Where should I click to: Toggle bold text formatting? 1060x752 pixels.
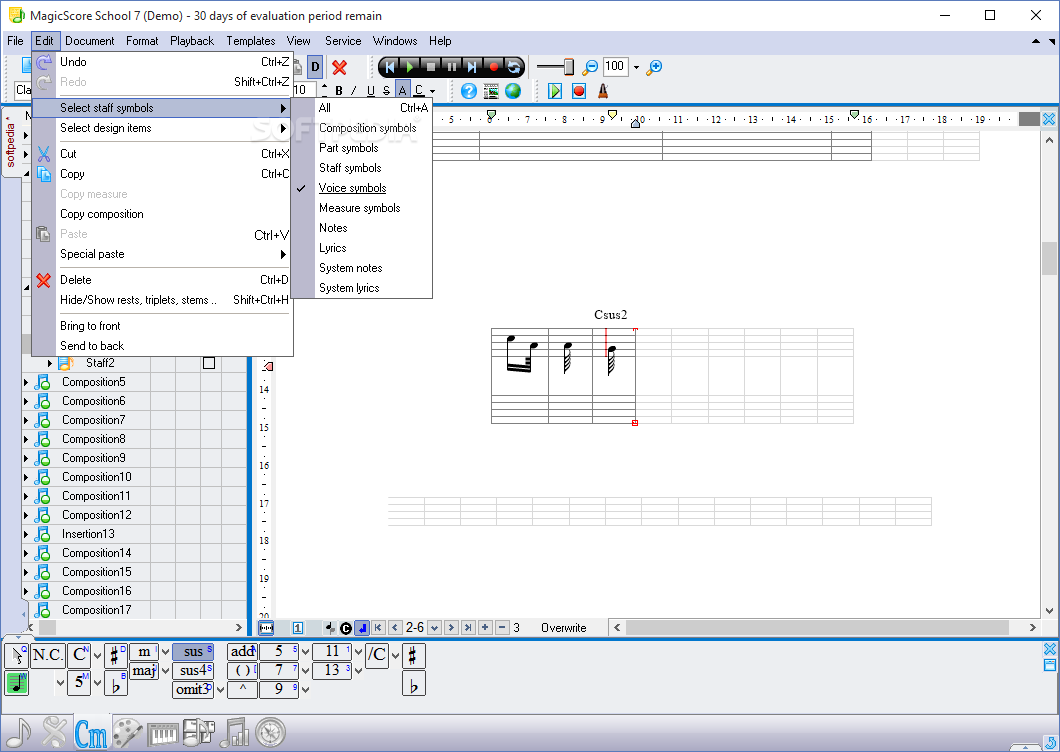(x=339, y=91)
